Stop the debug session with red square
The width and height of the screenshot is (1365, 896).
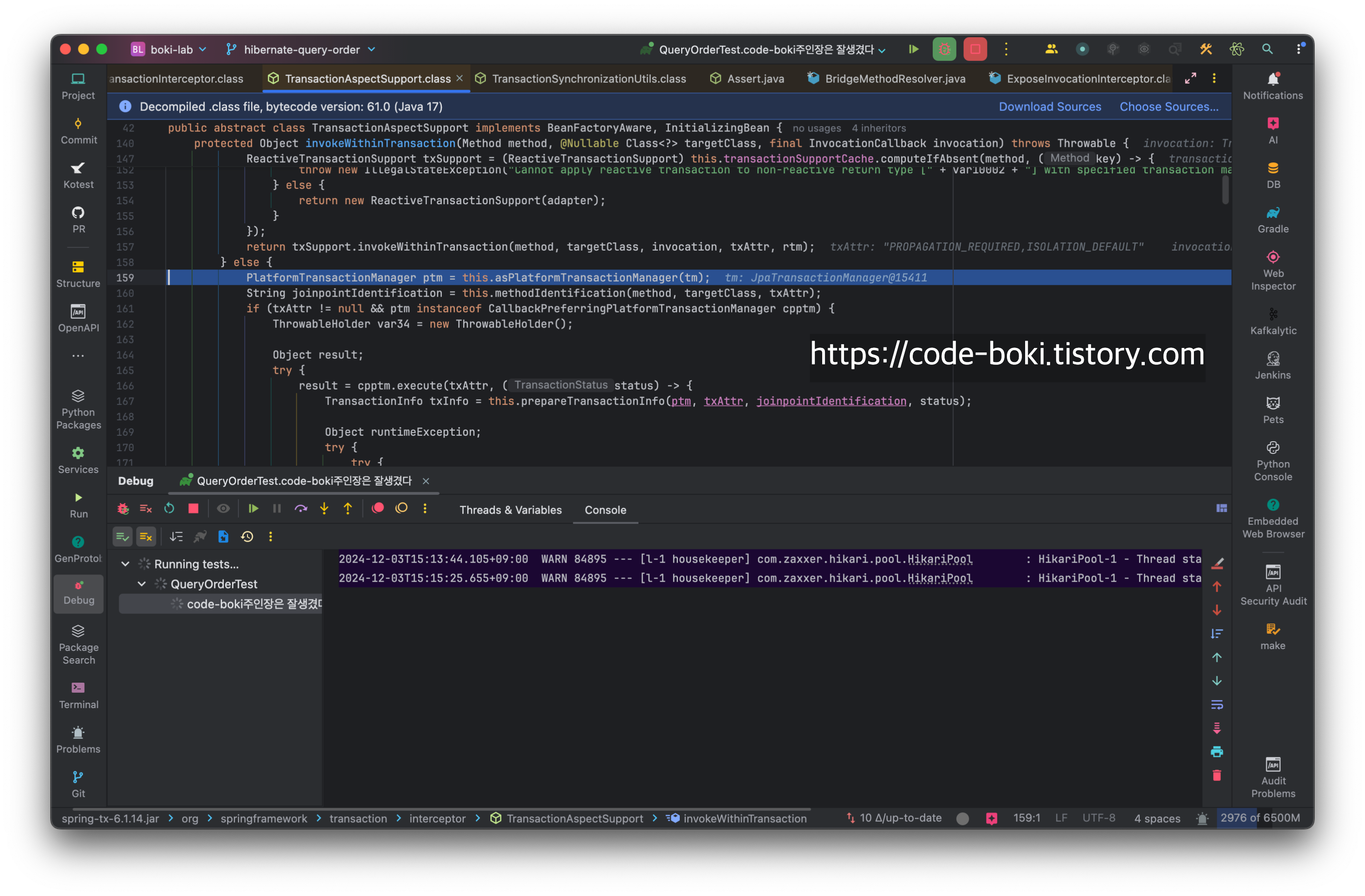[193, 508]
